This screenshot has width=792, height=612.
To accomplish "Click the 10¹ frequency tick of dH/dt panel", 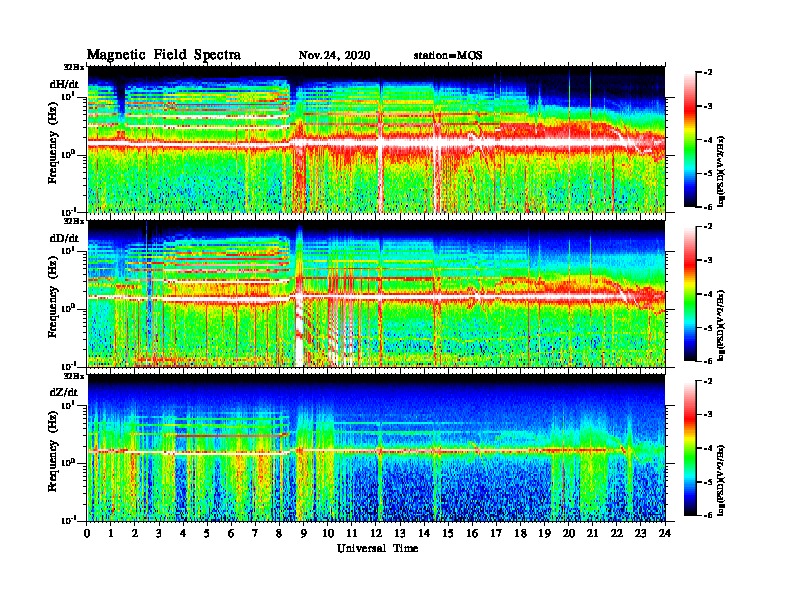I will (x=69, y=96).
